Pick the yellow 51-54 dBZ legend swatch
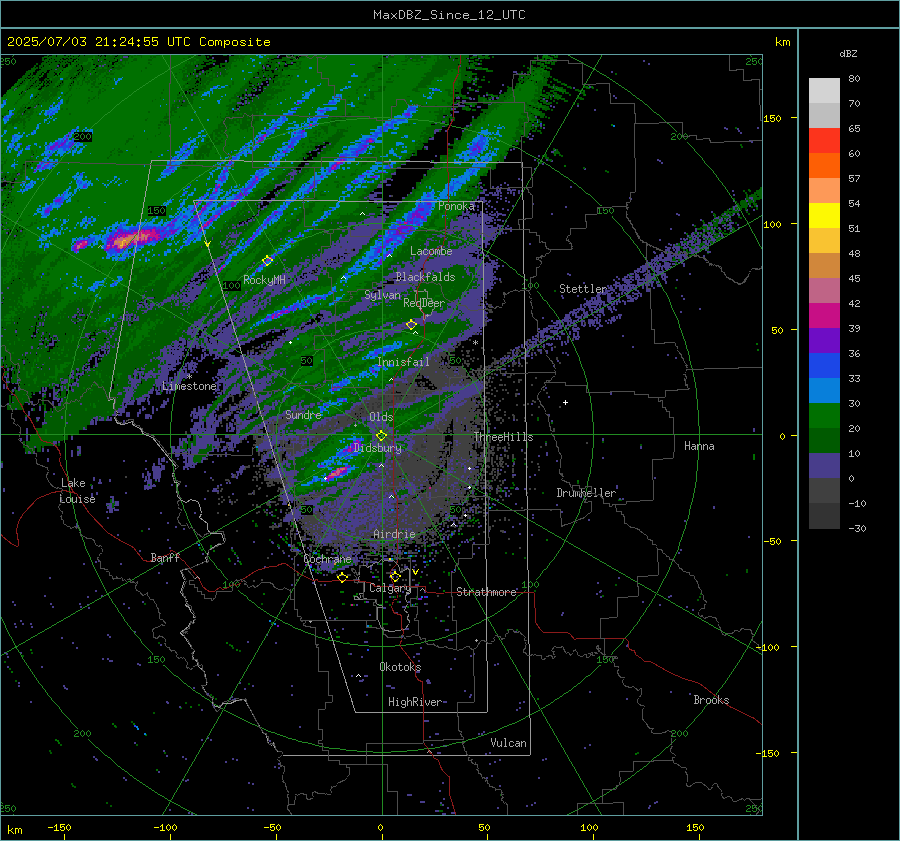900x841 pixels. pyautogui.click(x=824, y=216)
